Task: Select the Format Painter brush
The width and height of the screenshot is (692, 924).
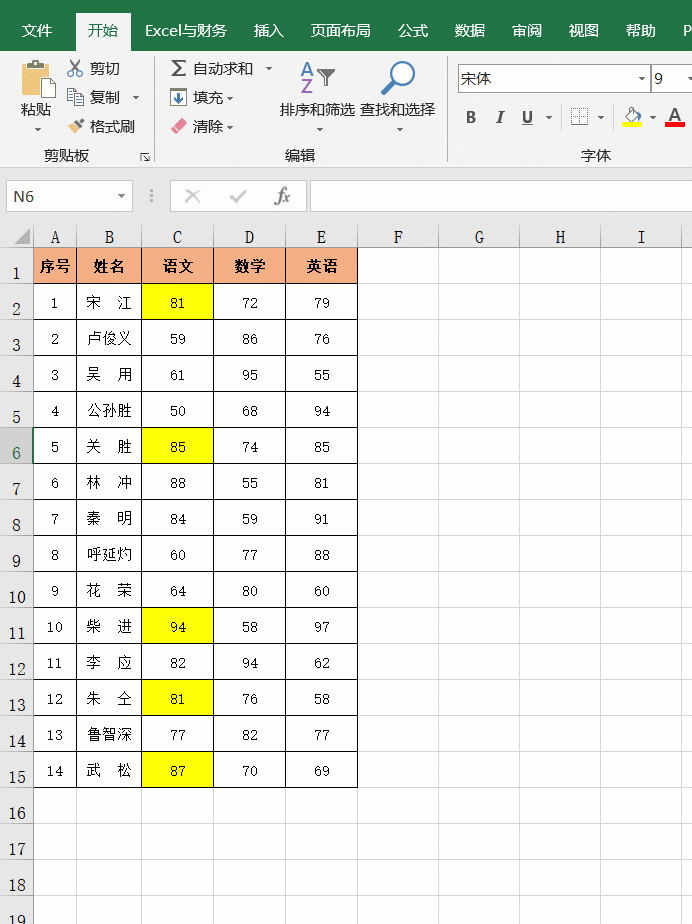Action: 75,126
